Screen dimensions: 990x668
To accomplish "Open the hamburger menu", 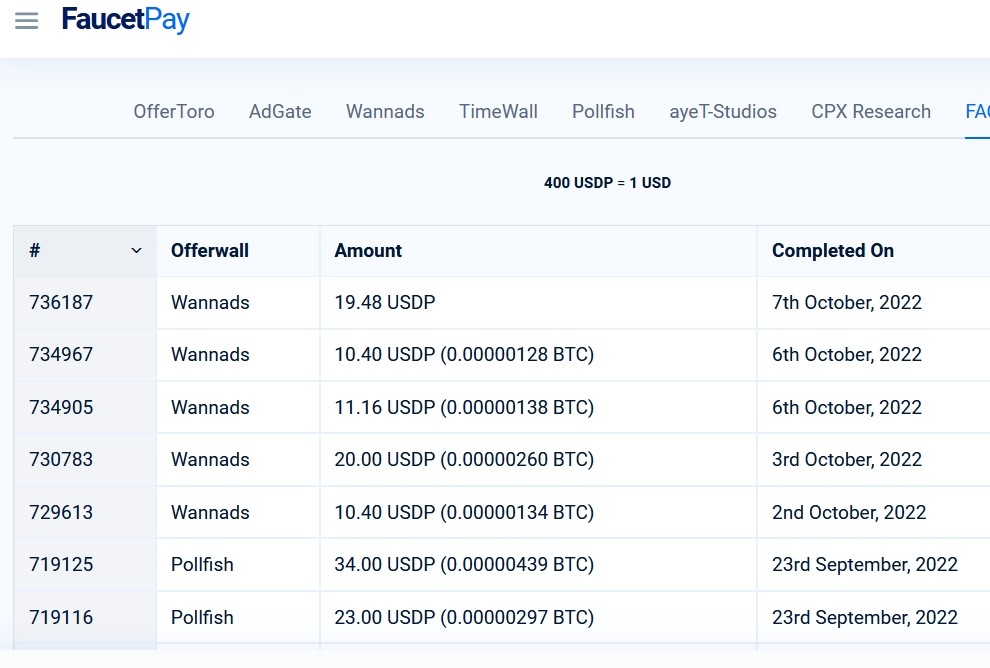I will [27, 21].
